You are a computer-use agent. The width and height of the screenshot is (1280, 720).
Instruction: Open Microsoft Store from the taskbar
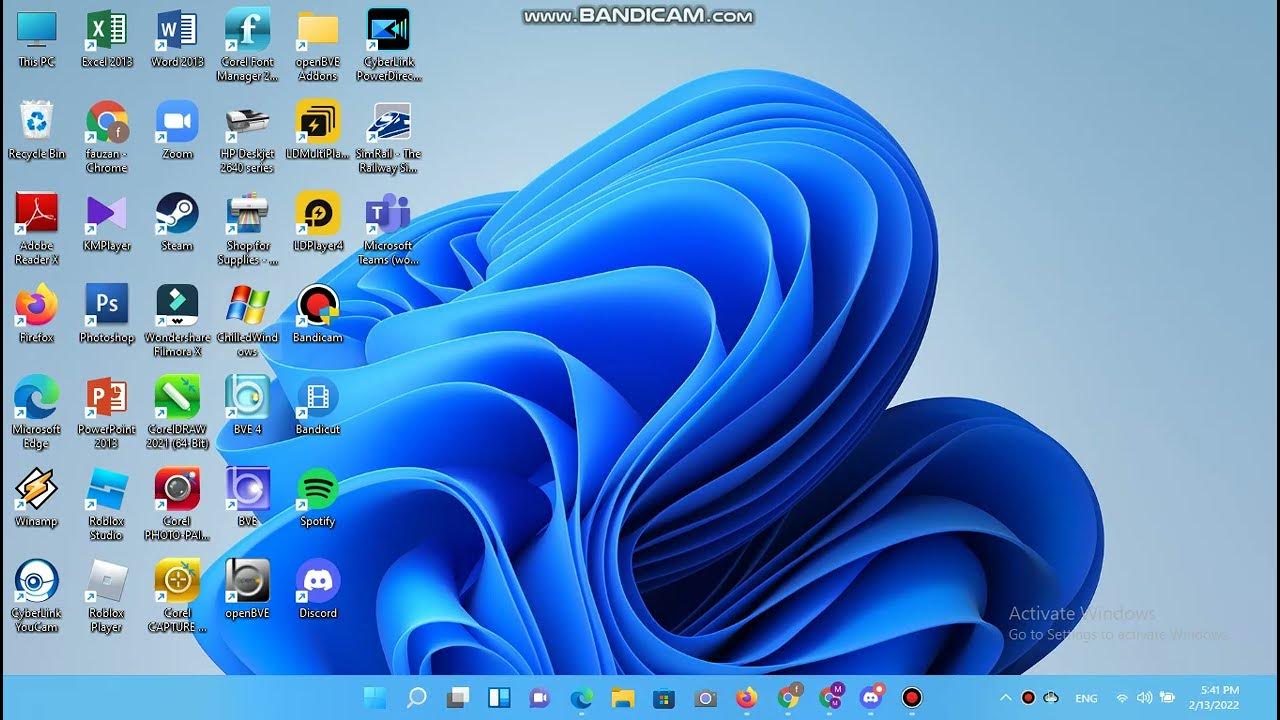pyautogui.click(x=664, y=697)
